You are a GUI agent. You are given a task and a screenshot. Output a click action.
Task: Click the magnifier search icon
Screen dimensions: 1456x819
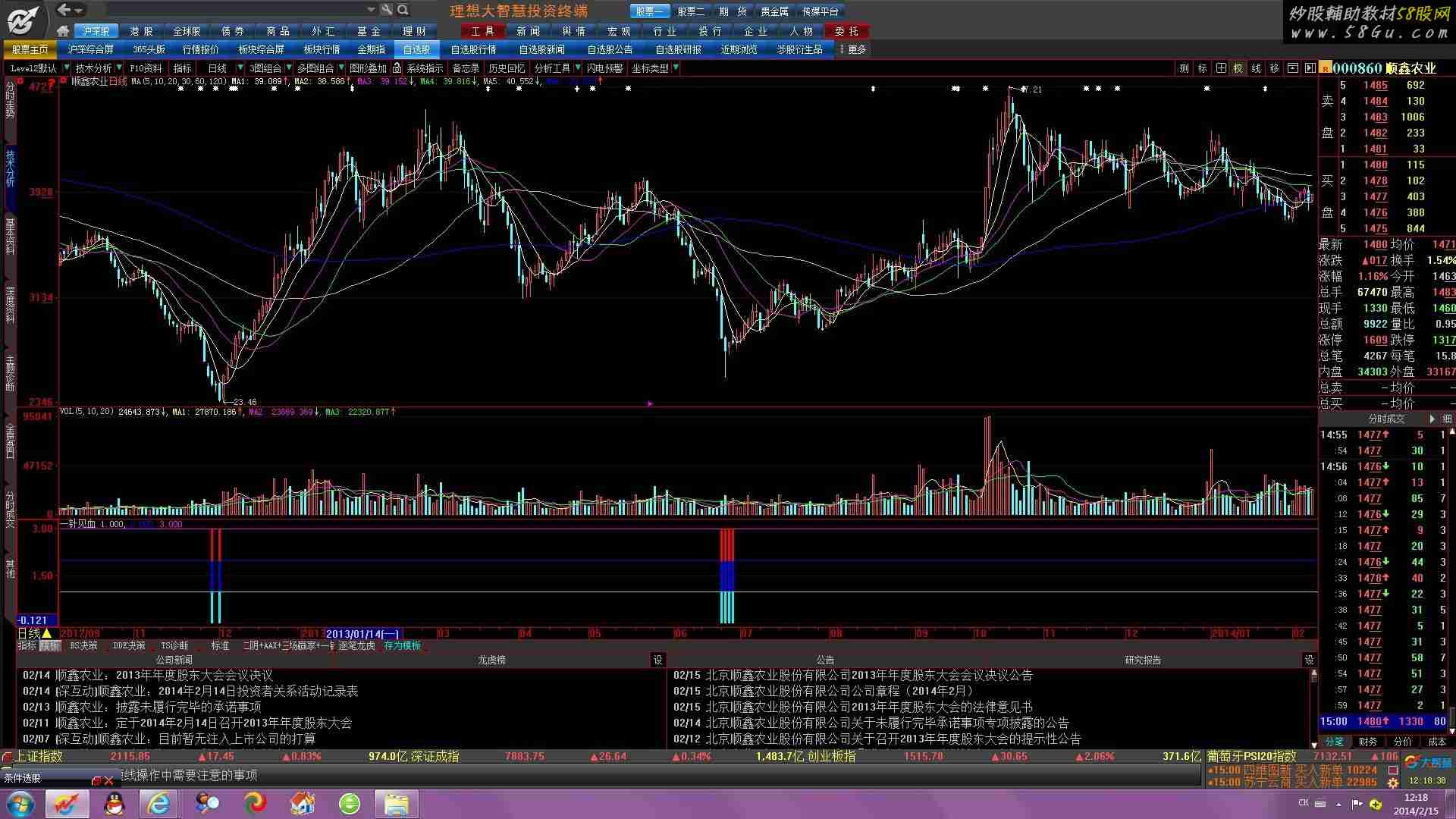403,10
